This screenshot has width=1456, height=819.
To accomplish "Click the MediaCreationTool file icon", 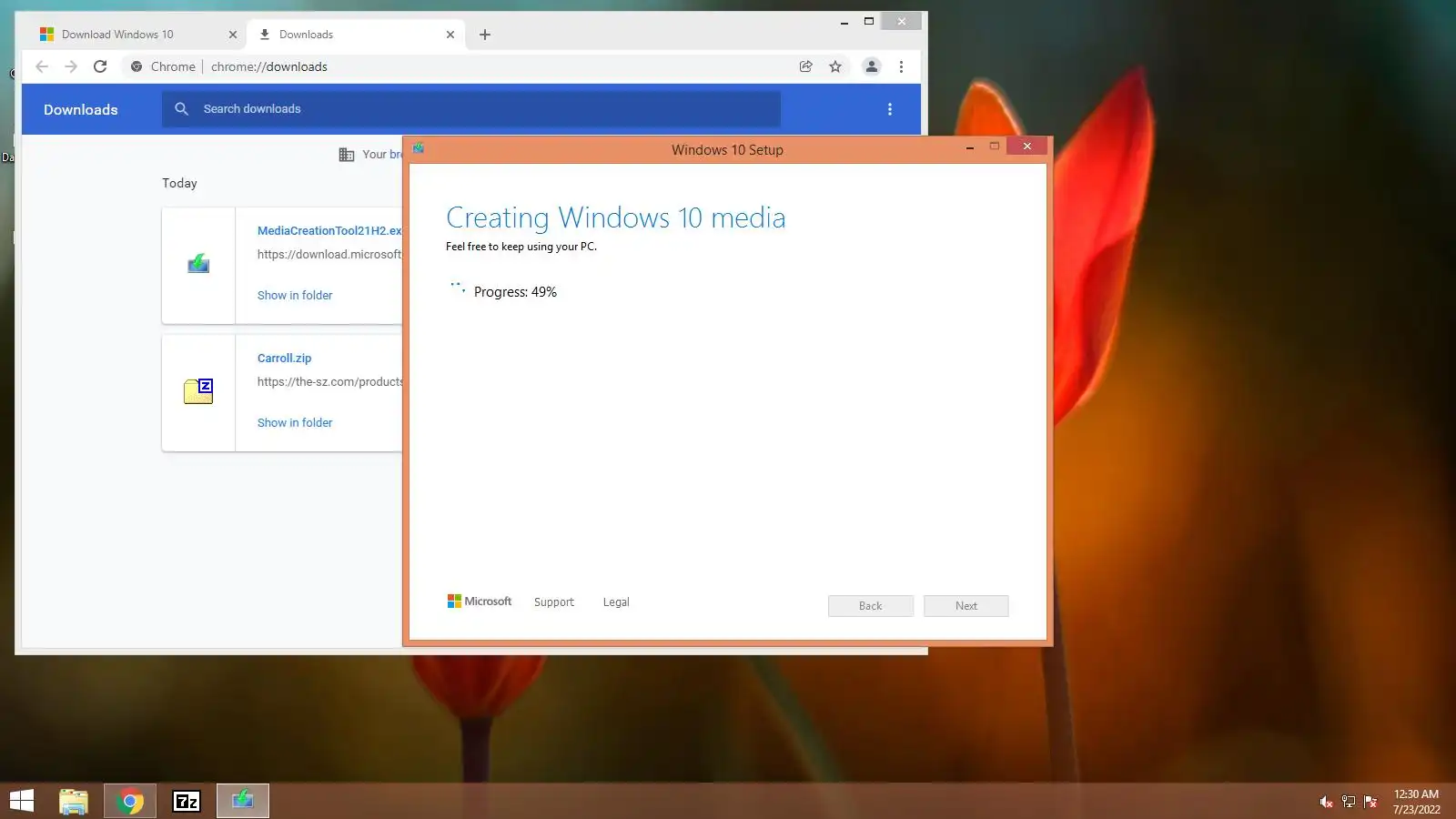I will click(198, 264).
